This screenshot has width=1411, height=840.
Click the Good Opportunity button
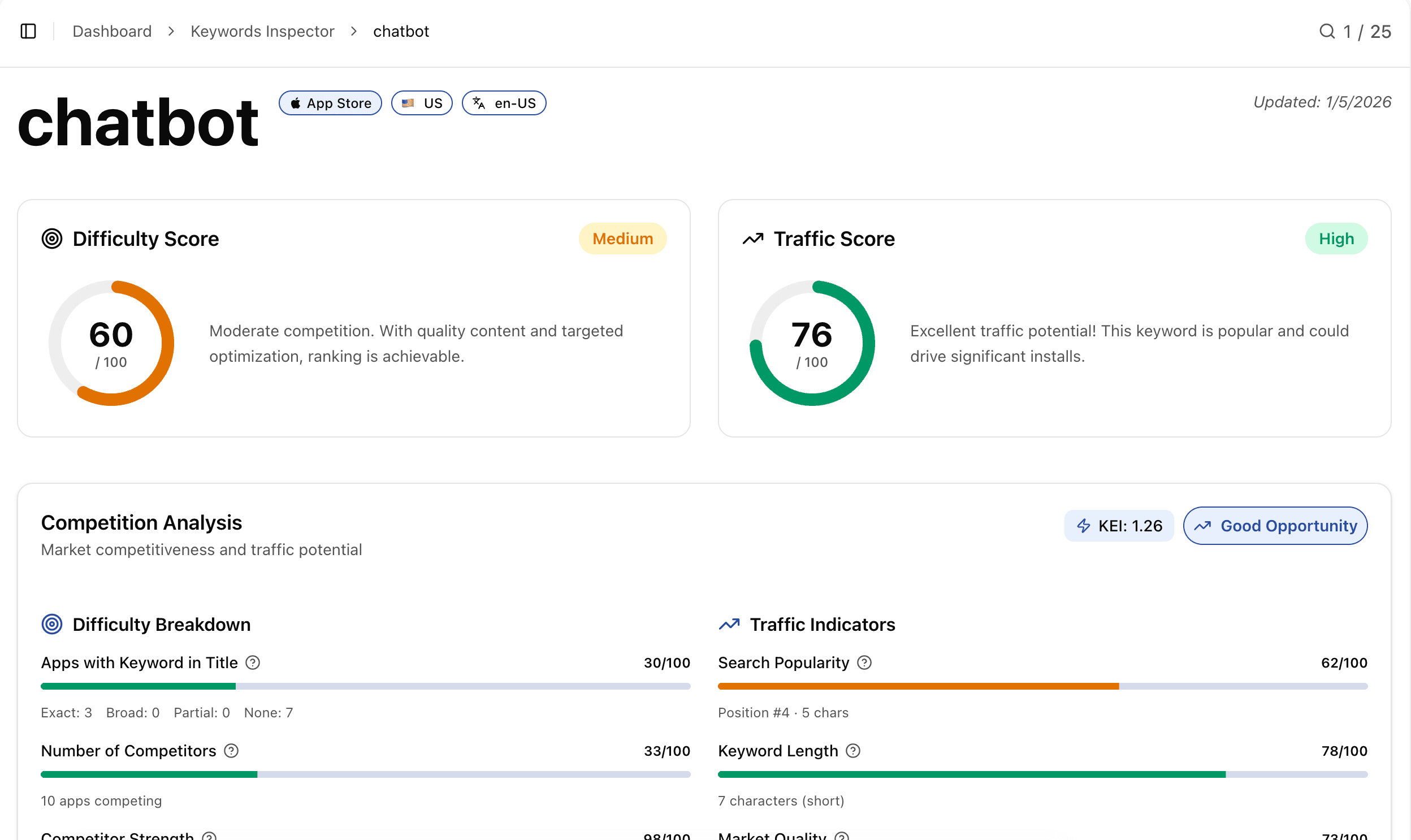[x=1275, y=526]
